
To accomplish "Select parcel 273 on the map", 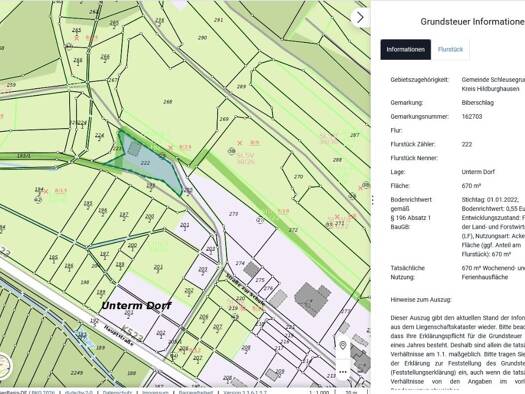I will (233, 214).
